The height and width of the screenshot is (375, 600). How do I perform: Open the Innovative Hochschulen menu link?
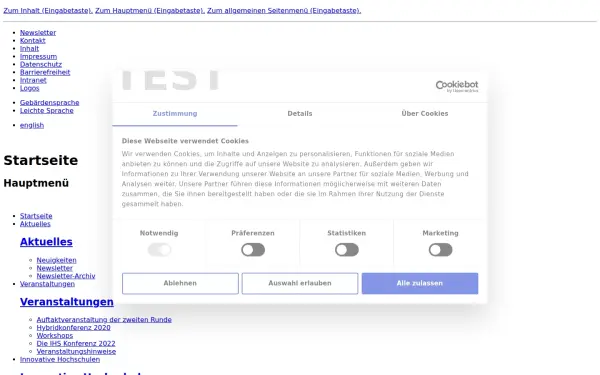click(60, 359)
